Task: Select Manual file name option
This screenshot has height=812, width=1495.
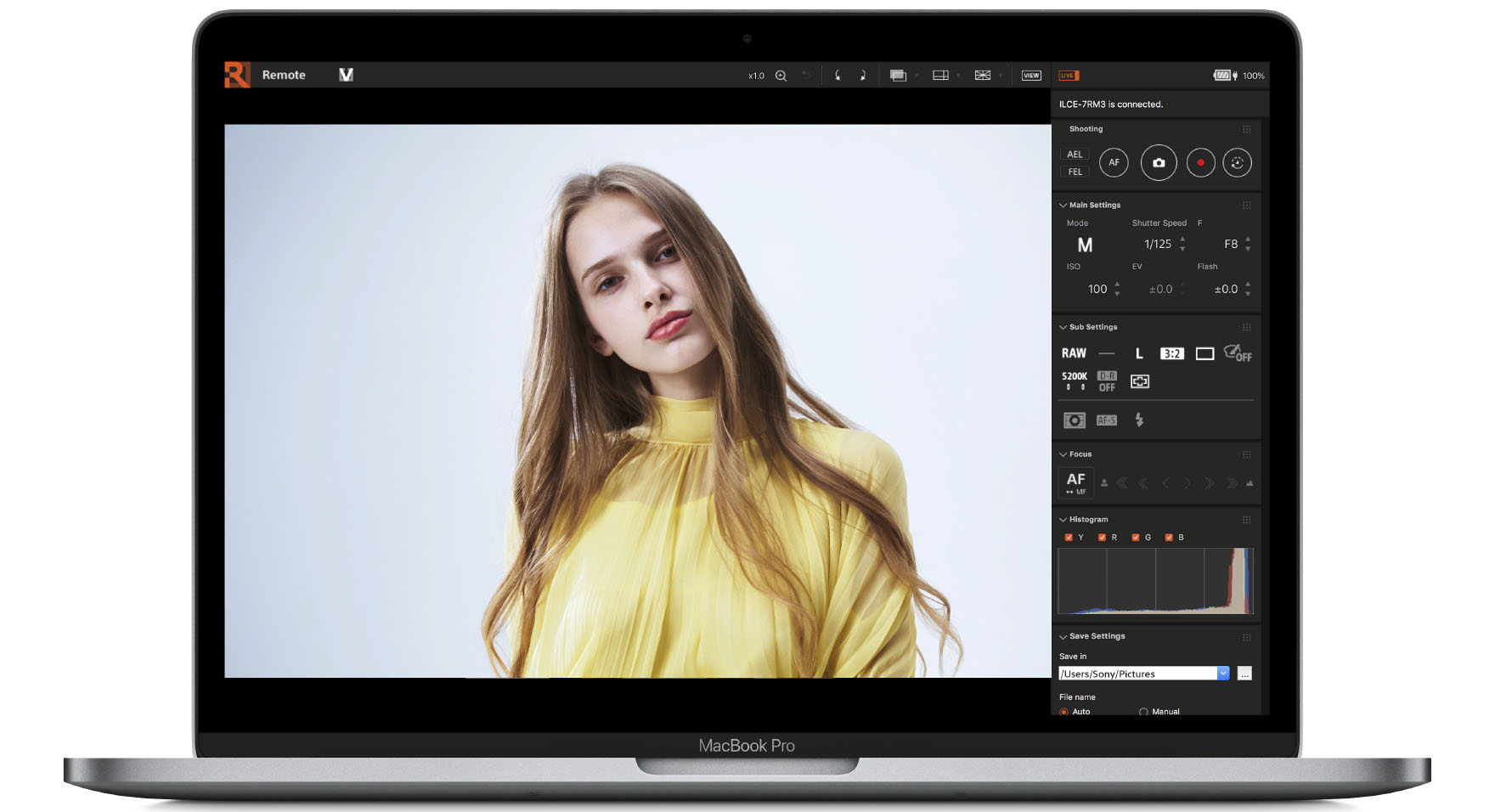Action: [1144, 712]
